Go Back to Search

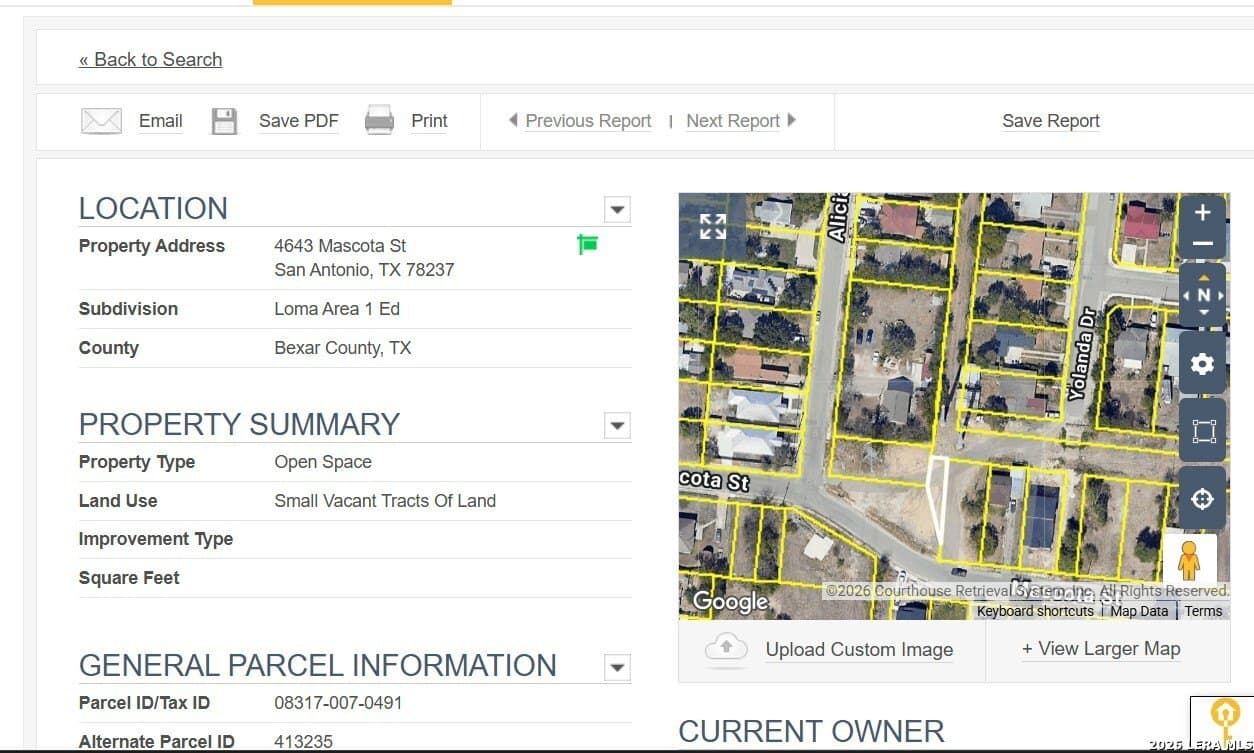coord(150,59)
